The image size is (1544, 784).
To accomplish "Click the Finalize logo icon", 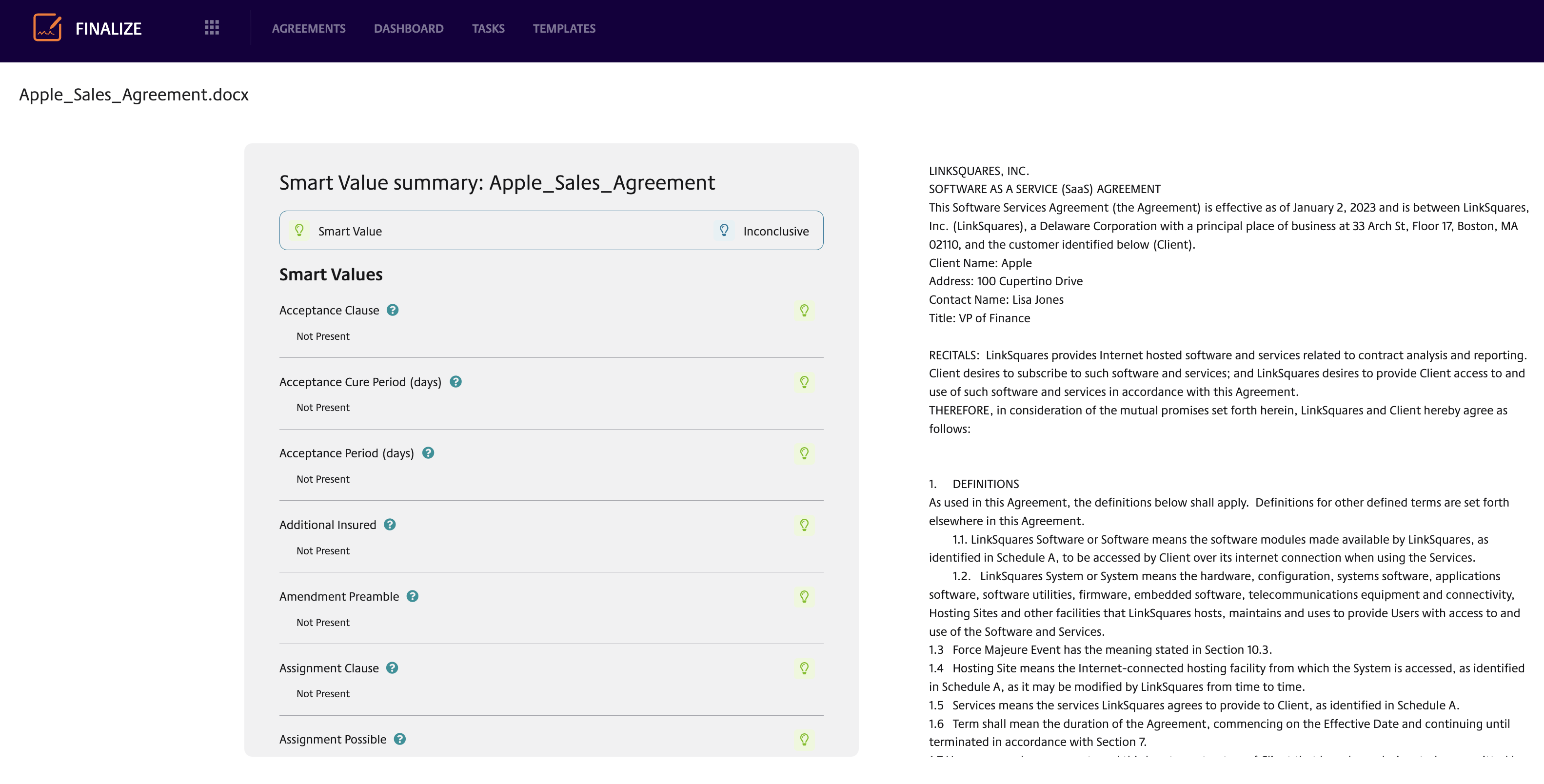I will pos(47,28).
